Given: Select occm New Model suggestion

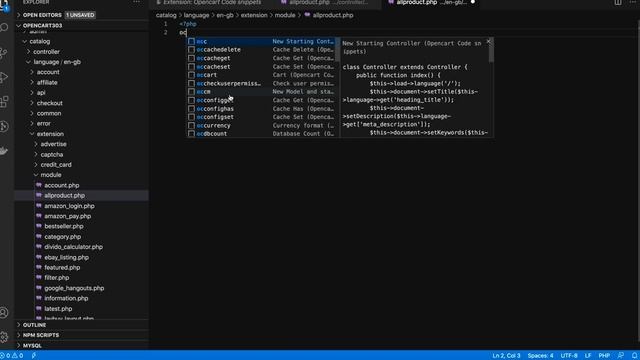Looking at the screenshot, I should [262, 92].
